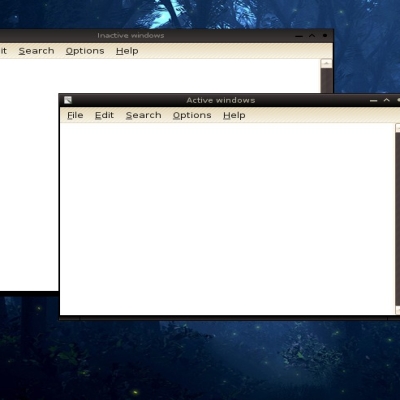Viewport: 400px width, 400px height.
Task: Open Search menu in Active windows
Action: click(x=144, y=115)
